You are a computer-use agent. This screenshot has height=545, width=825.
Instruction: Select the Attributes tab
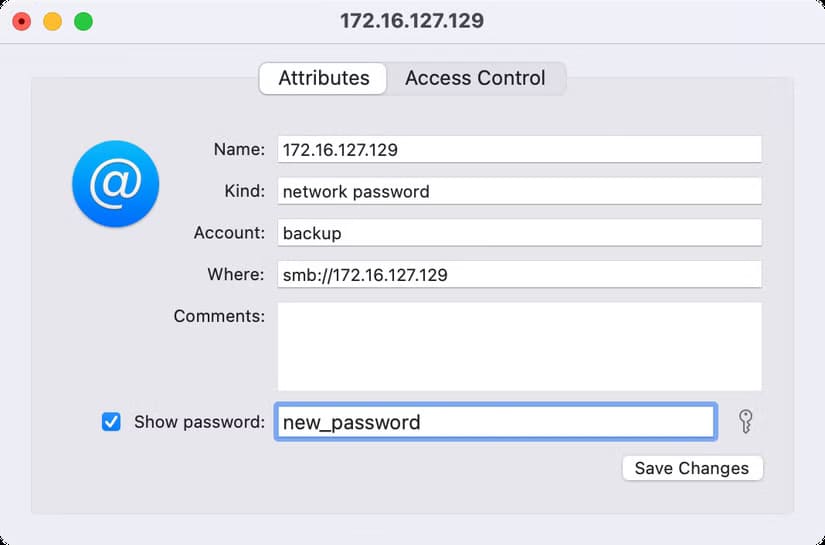(323, 78)
